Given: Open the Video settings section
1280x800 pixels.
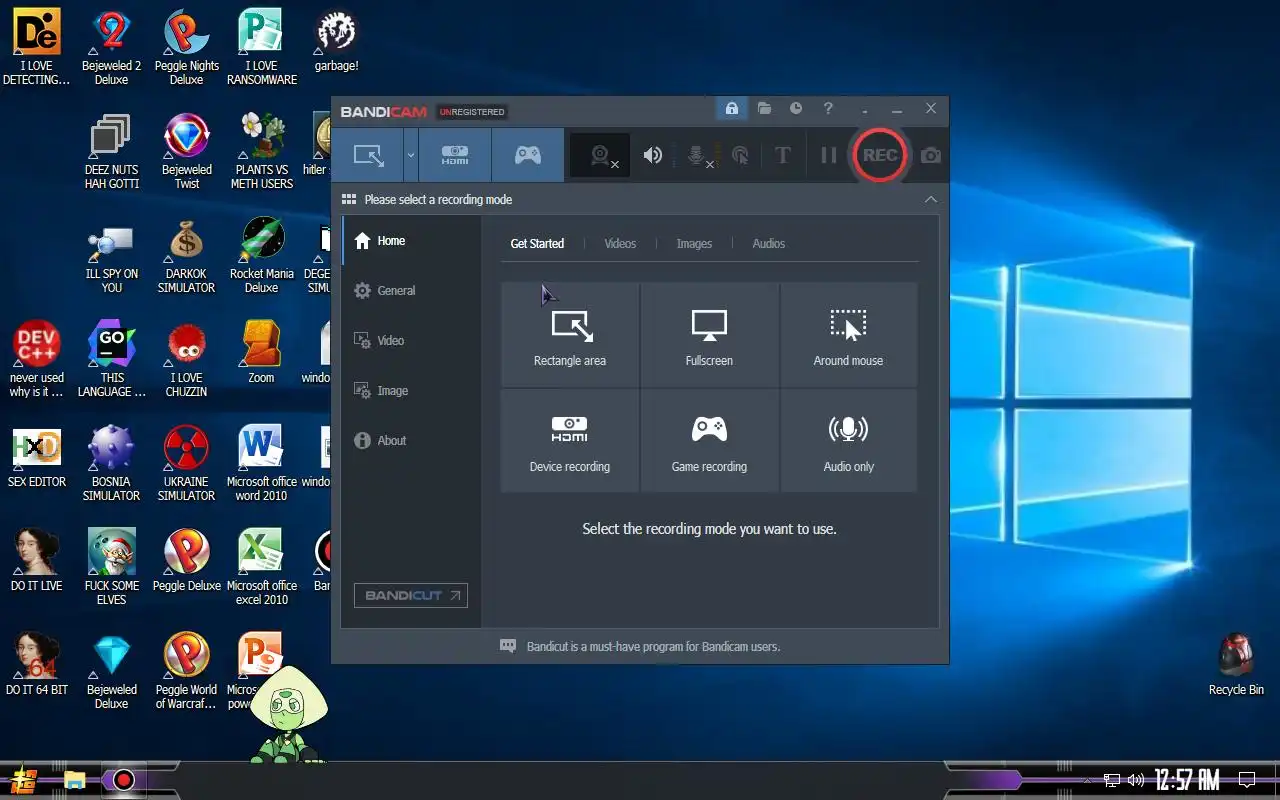Looking at the screenshot, I should pos(412,340).
